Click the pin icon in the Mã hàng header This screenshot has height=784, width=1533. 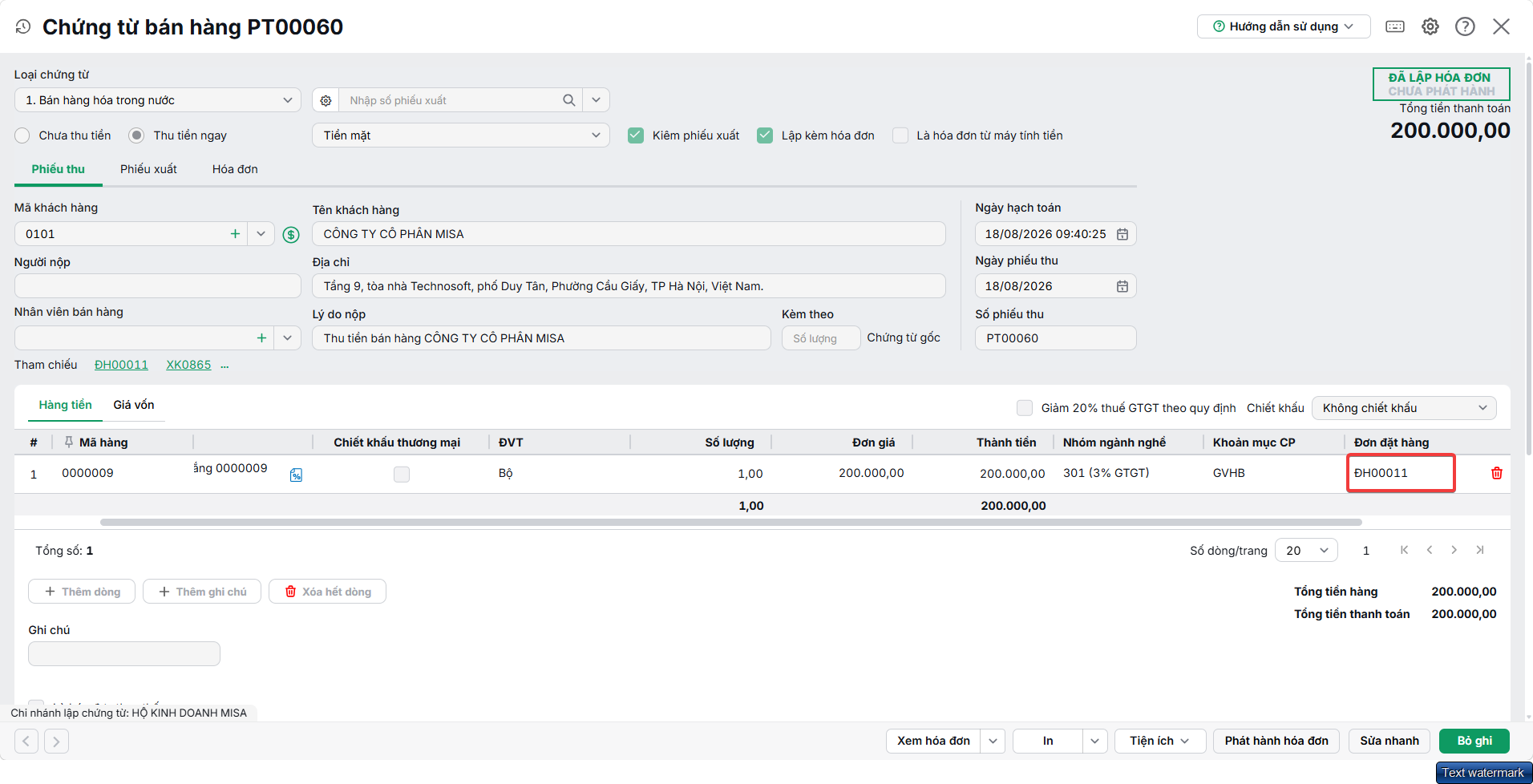(x=69, y=442)
